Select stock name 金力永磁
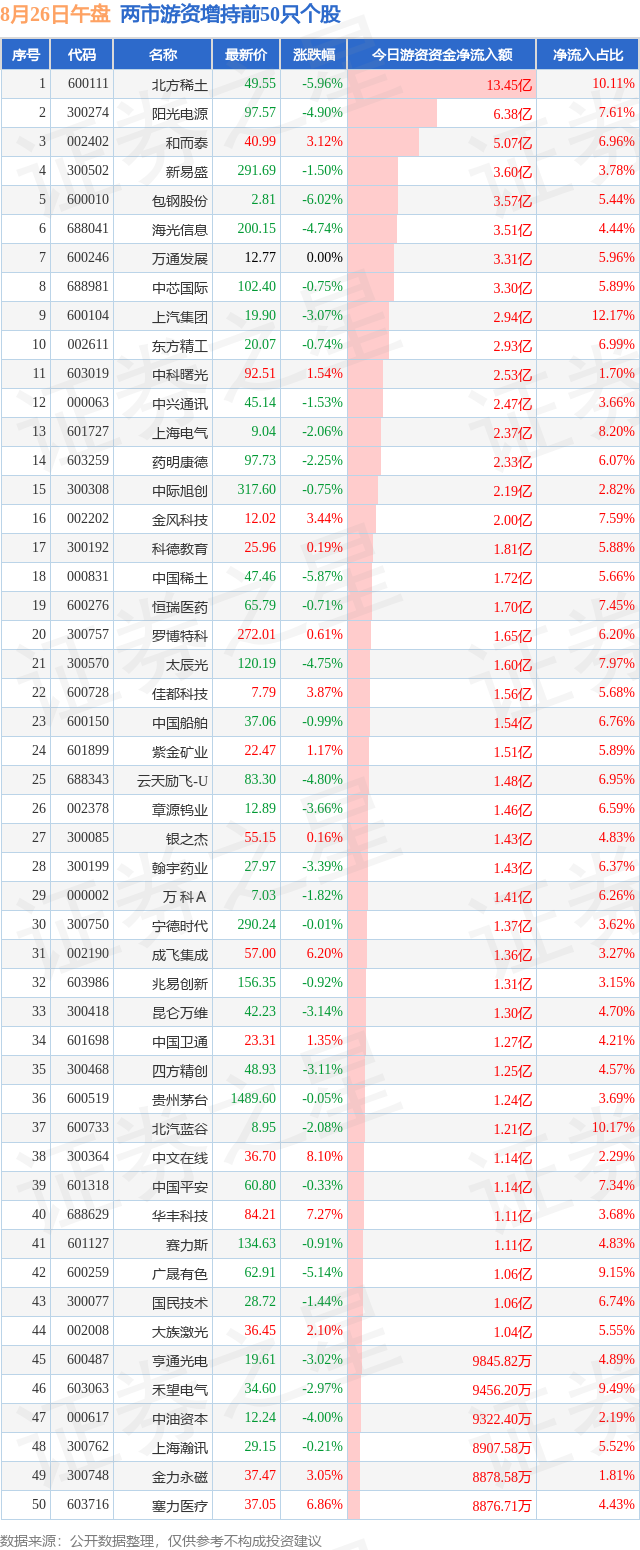 [180, 1476]
